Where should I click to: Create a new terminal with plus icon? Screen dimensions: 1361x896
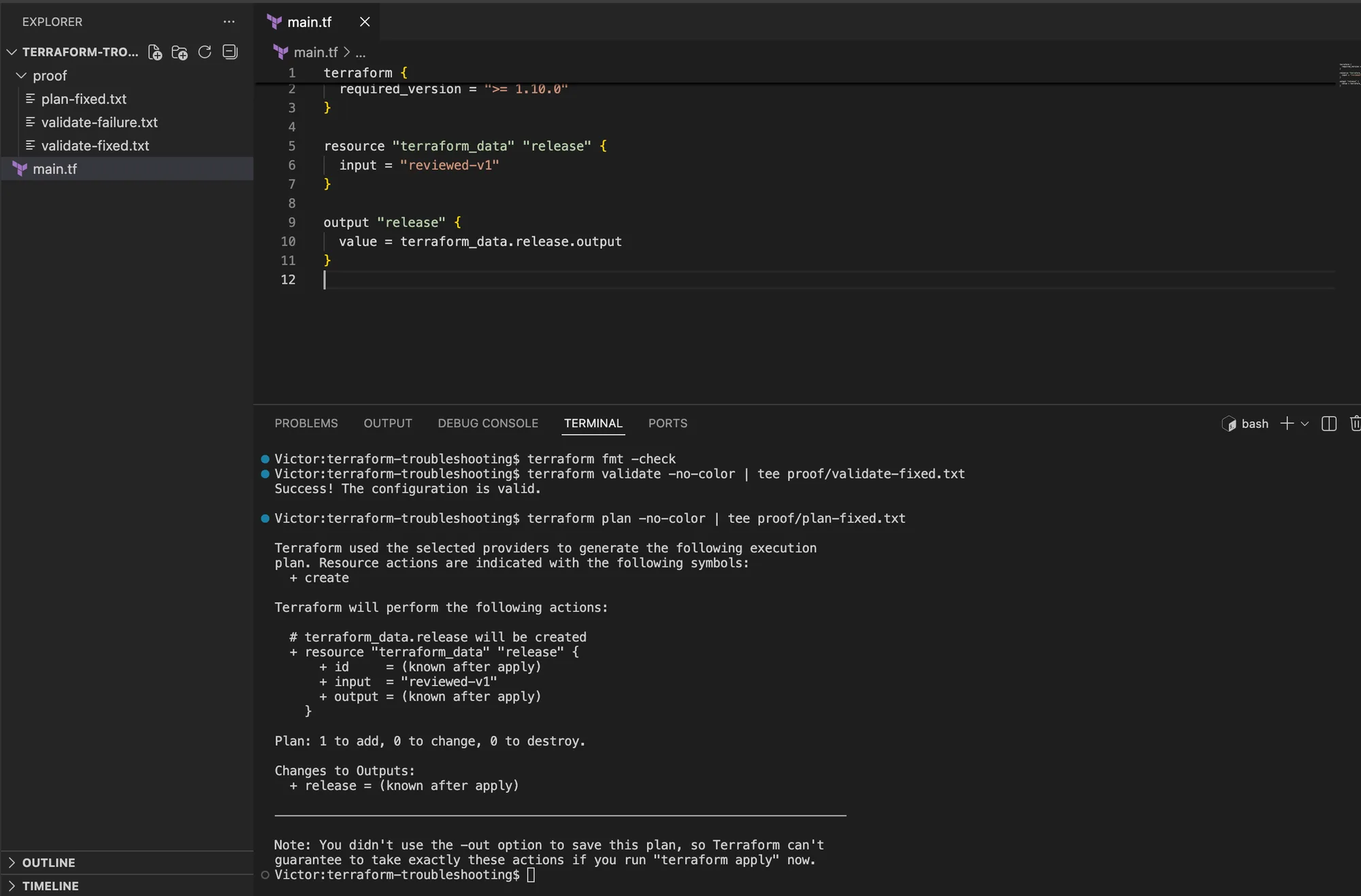[x=1287, y=424]
